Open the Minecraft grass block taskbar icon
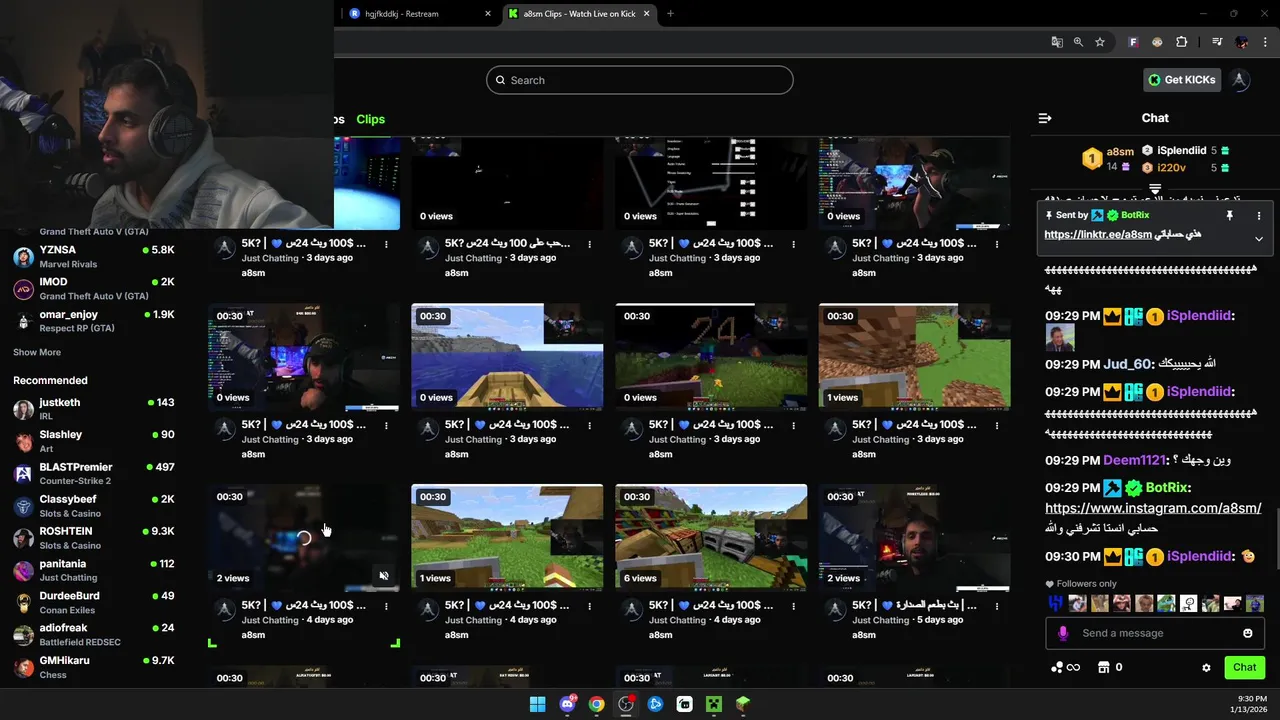1280x720 pixels. (x=743, y=704)
